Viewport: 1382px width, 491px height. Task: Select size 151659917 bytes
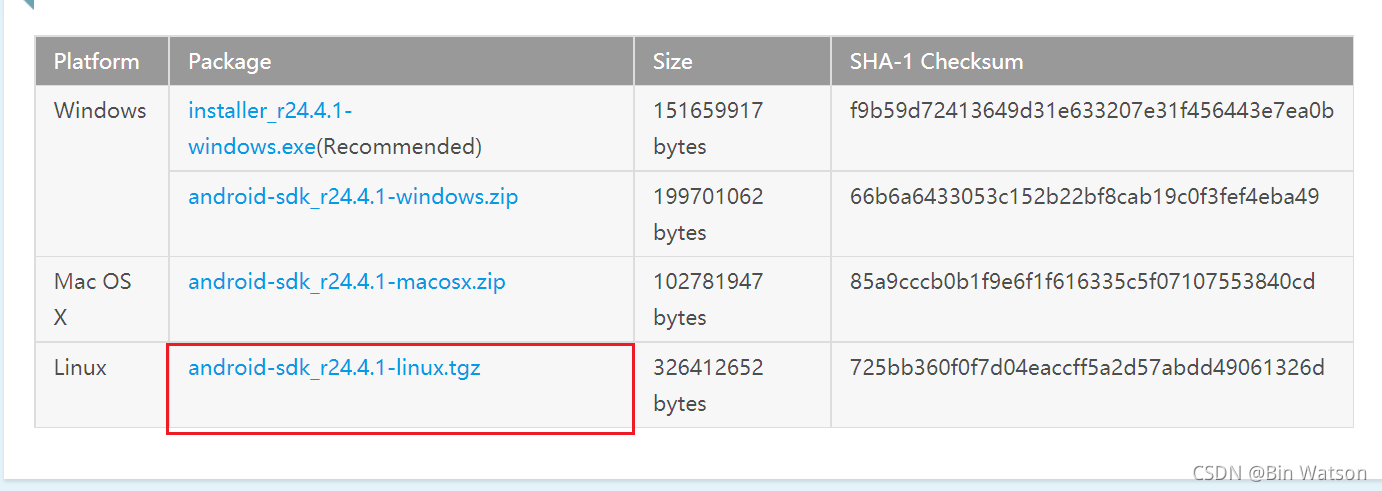pyautogui.click(x=708, y=128)
